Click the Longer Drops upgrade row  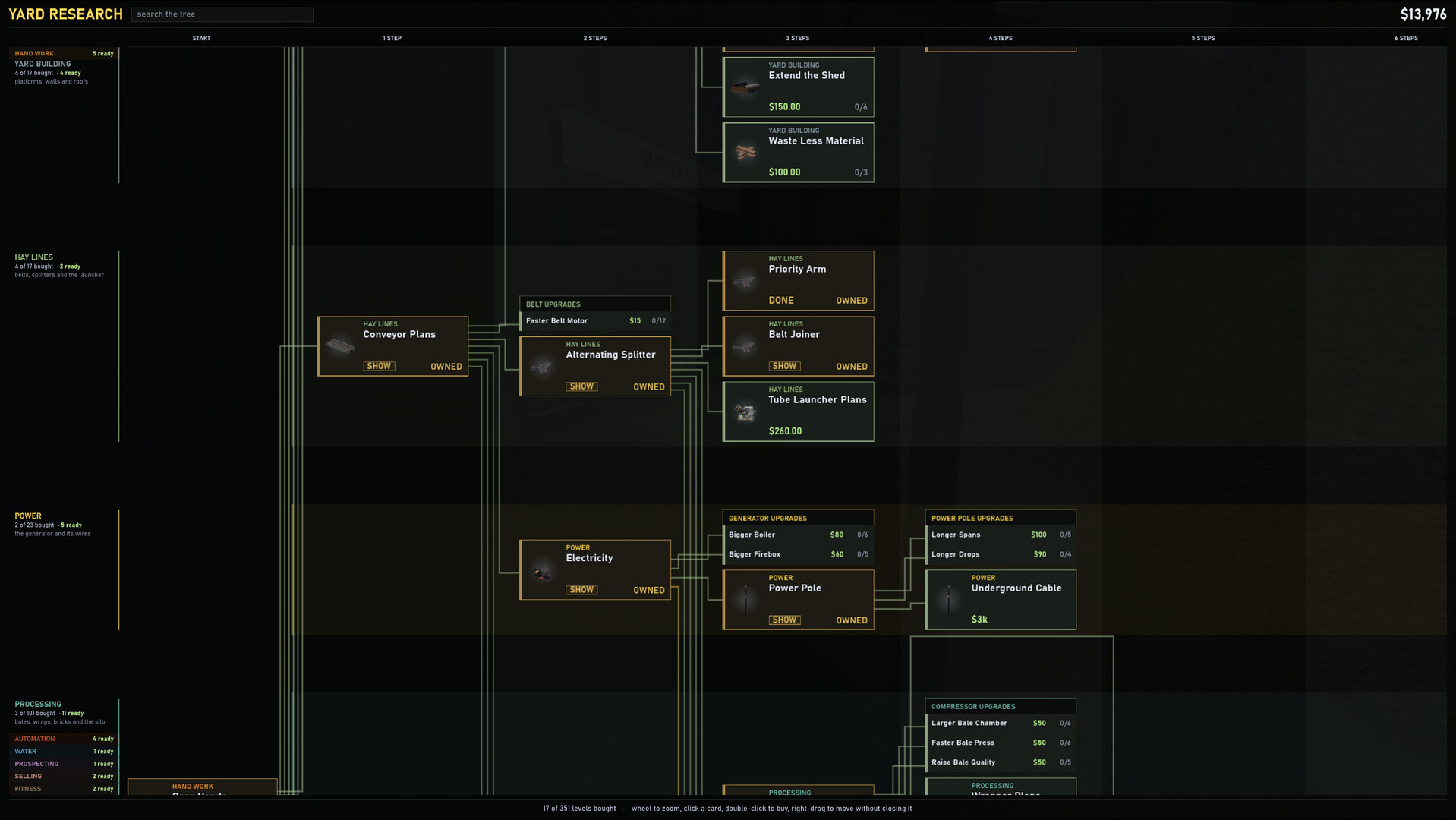1001,554
